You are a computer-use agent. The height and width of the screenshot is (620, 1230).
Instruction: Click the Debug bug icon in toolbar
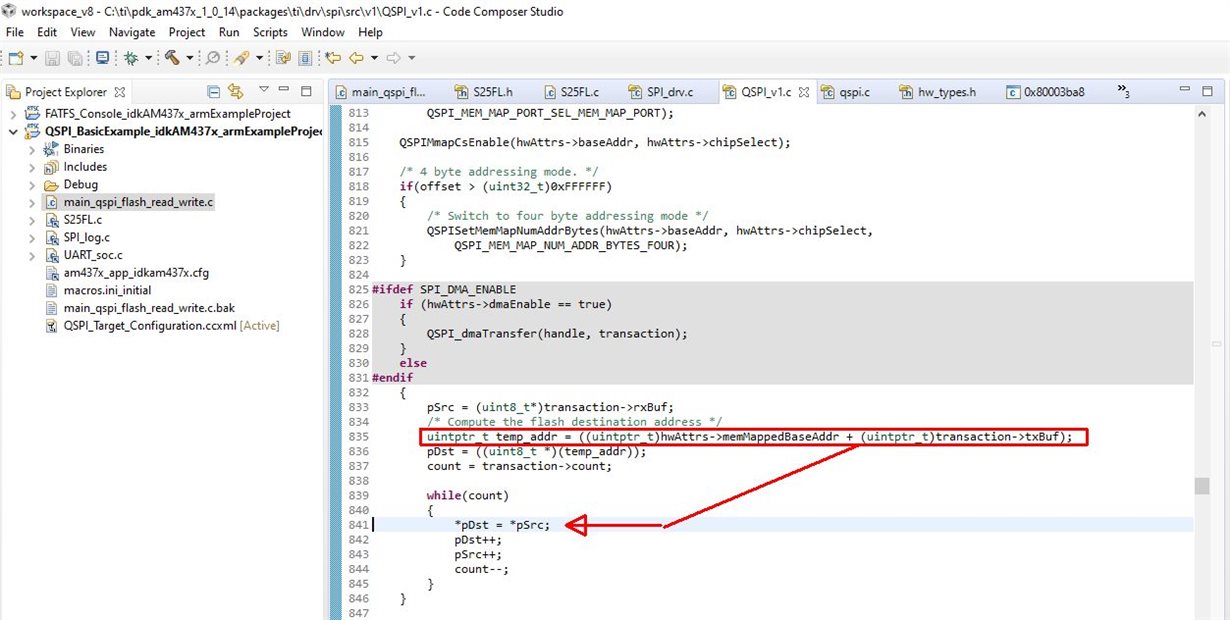(x=131, y=58)
